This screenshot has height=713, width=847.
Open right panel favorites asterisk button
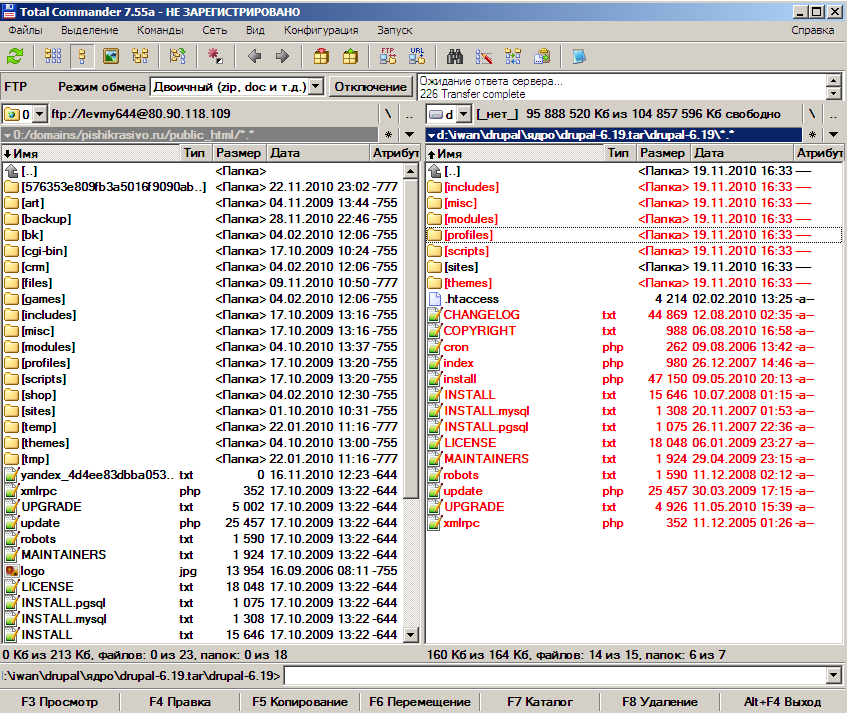[x=812, y=134]
